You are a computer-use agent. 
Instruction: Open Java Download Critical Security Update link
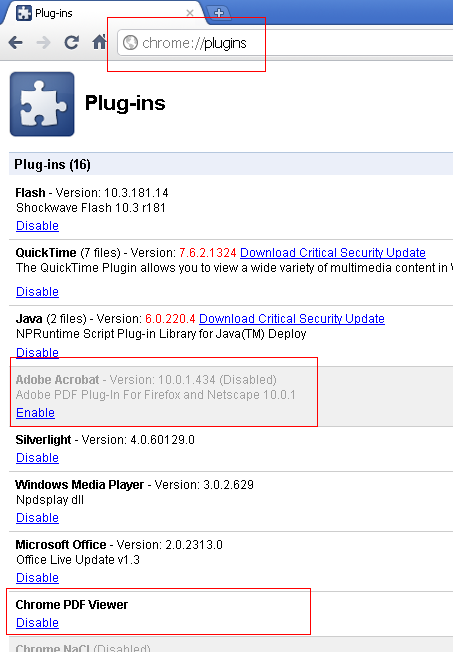coord(292,319)
